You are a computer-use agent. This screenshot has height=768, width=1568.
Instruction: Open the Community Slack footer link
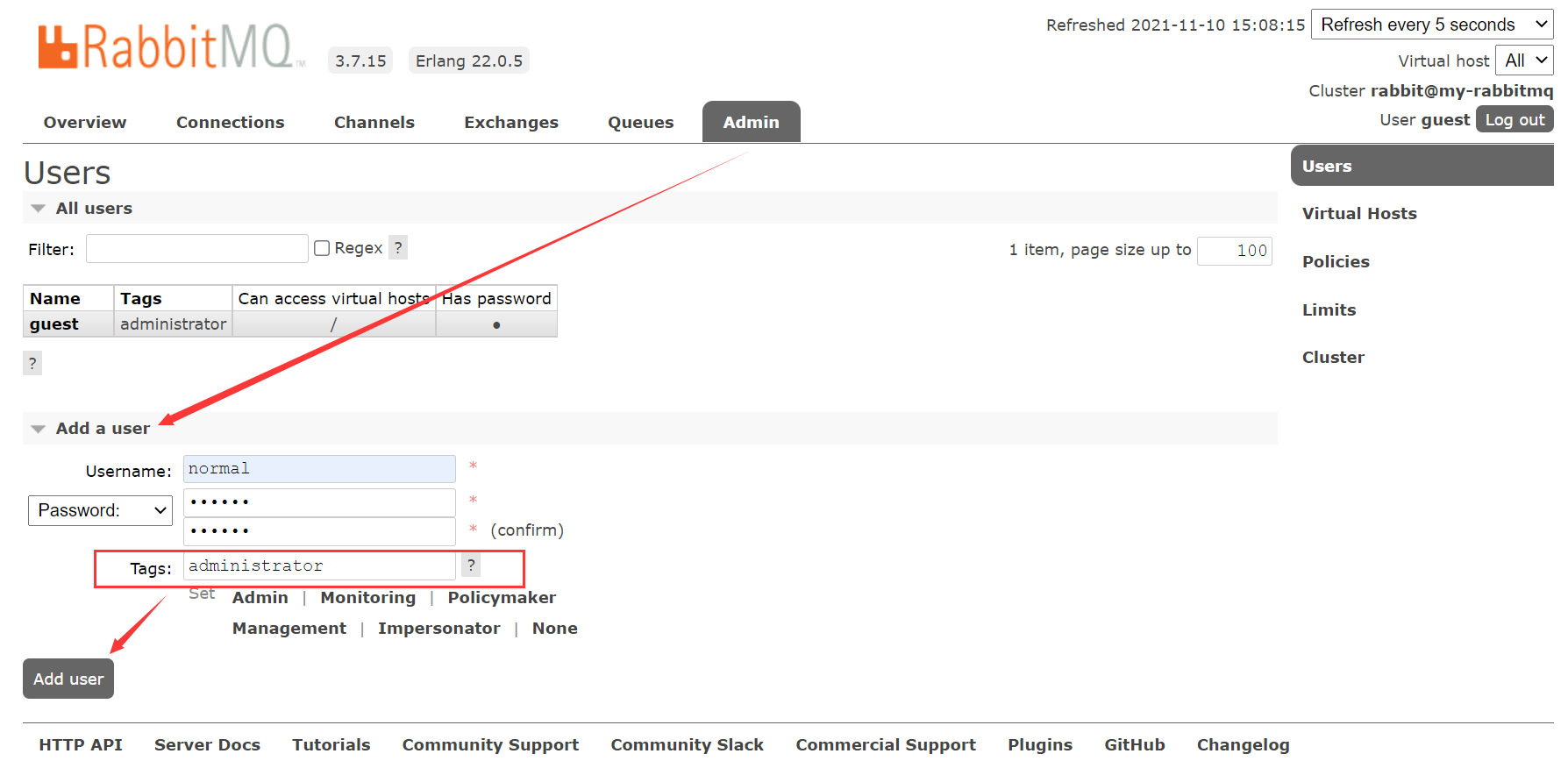coord(688,744)
